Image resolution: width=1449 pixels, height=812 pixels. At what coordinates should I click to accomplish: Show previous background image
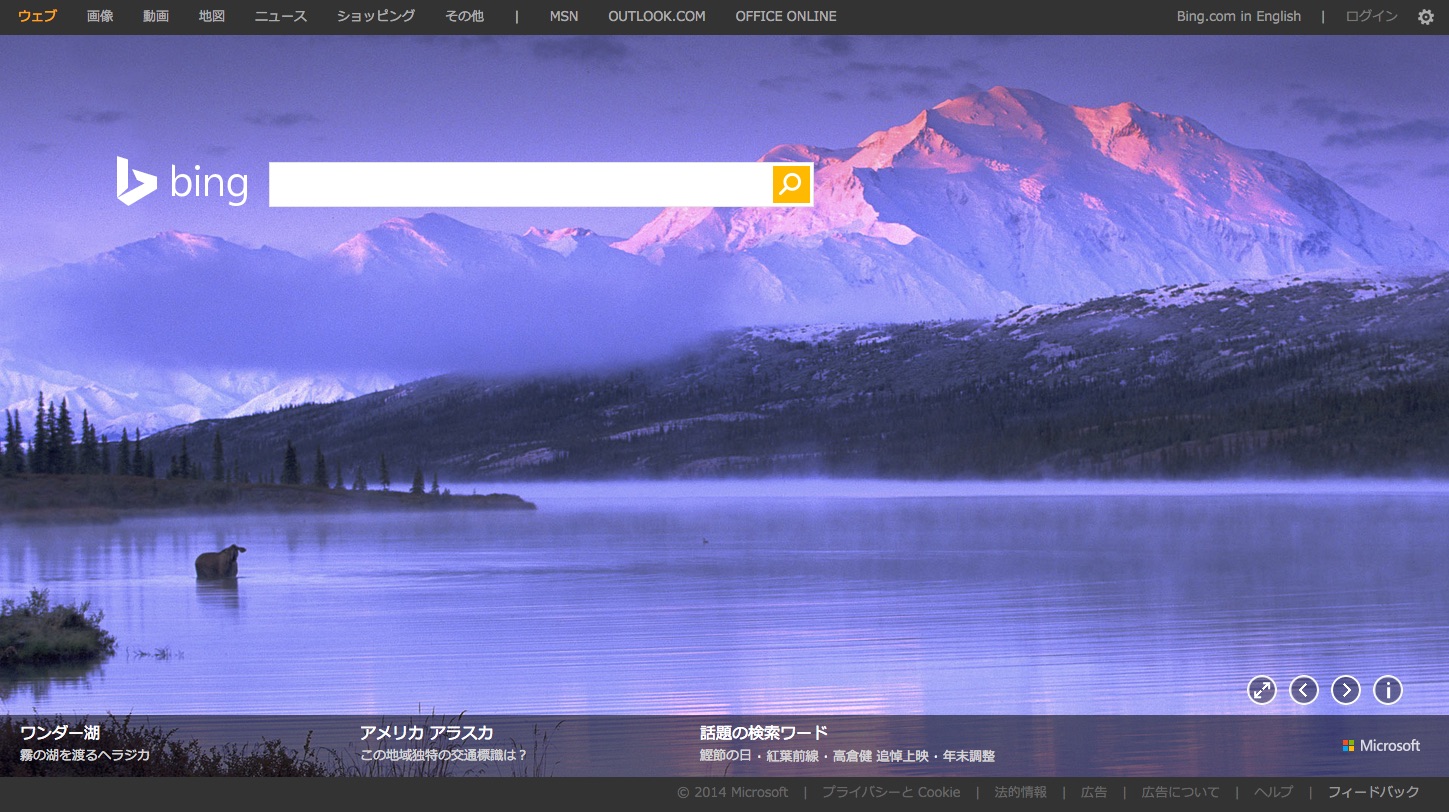[x=1304, y=690]
